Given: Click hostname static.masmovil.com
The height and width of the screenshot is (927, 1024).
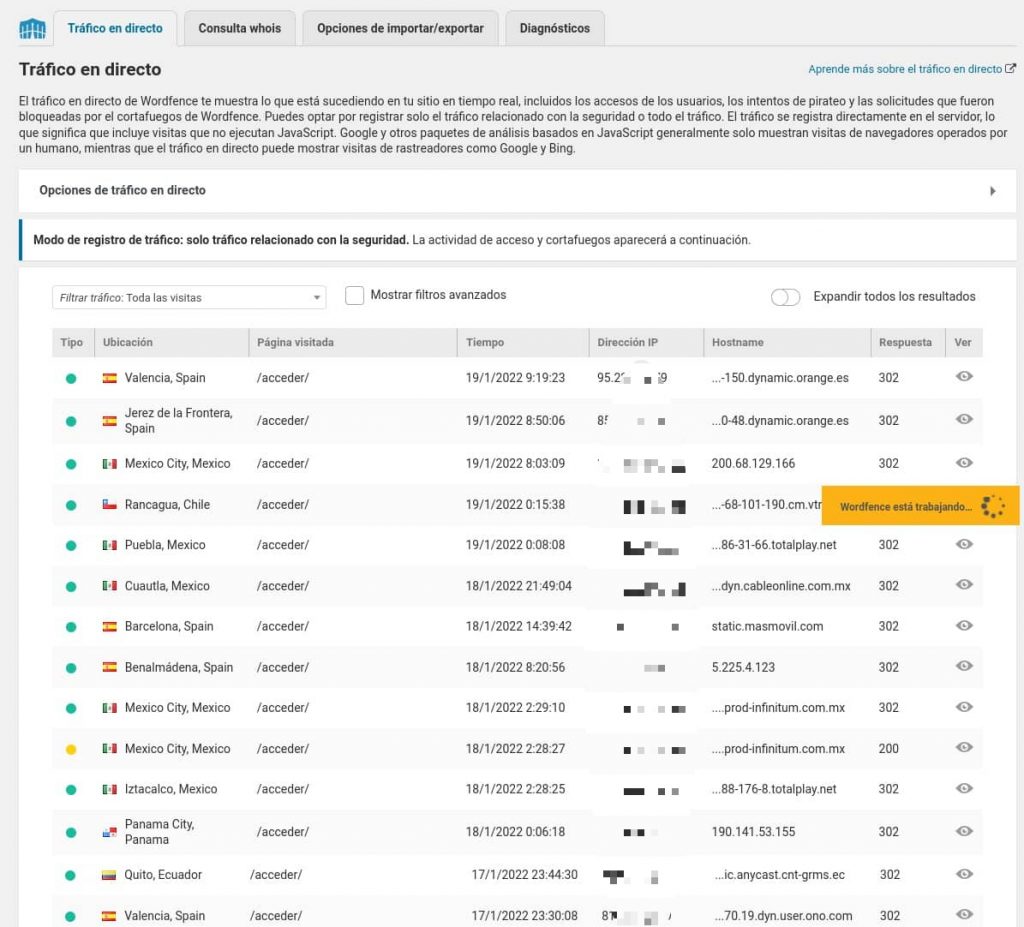Looking at the screenshot, I should pyautogui.click(x=767, y=626).
